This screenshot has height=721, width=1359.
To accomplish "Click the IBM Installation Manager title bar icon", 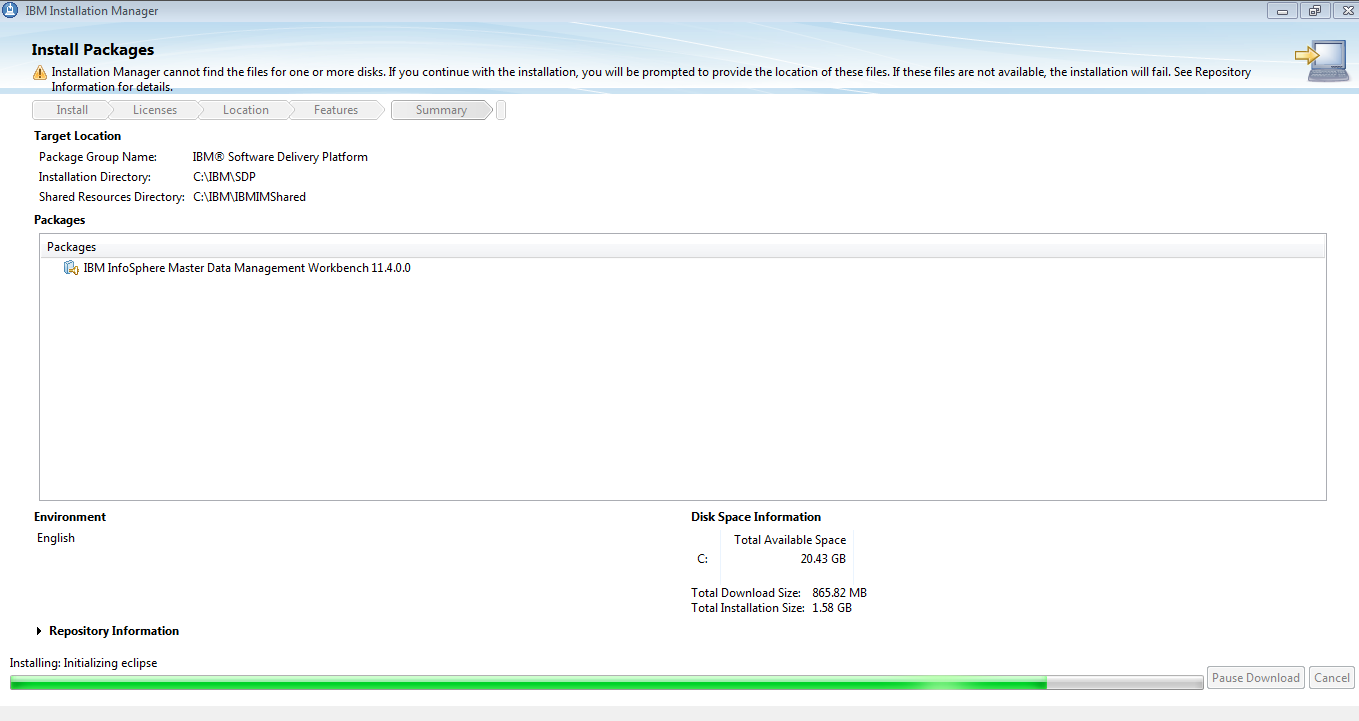I will [x=11, y=11].
